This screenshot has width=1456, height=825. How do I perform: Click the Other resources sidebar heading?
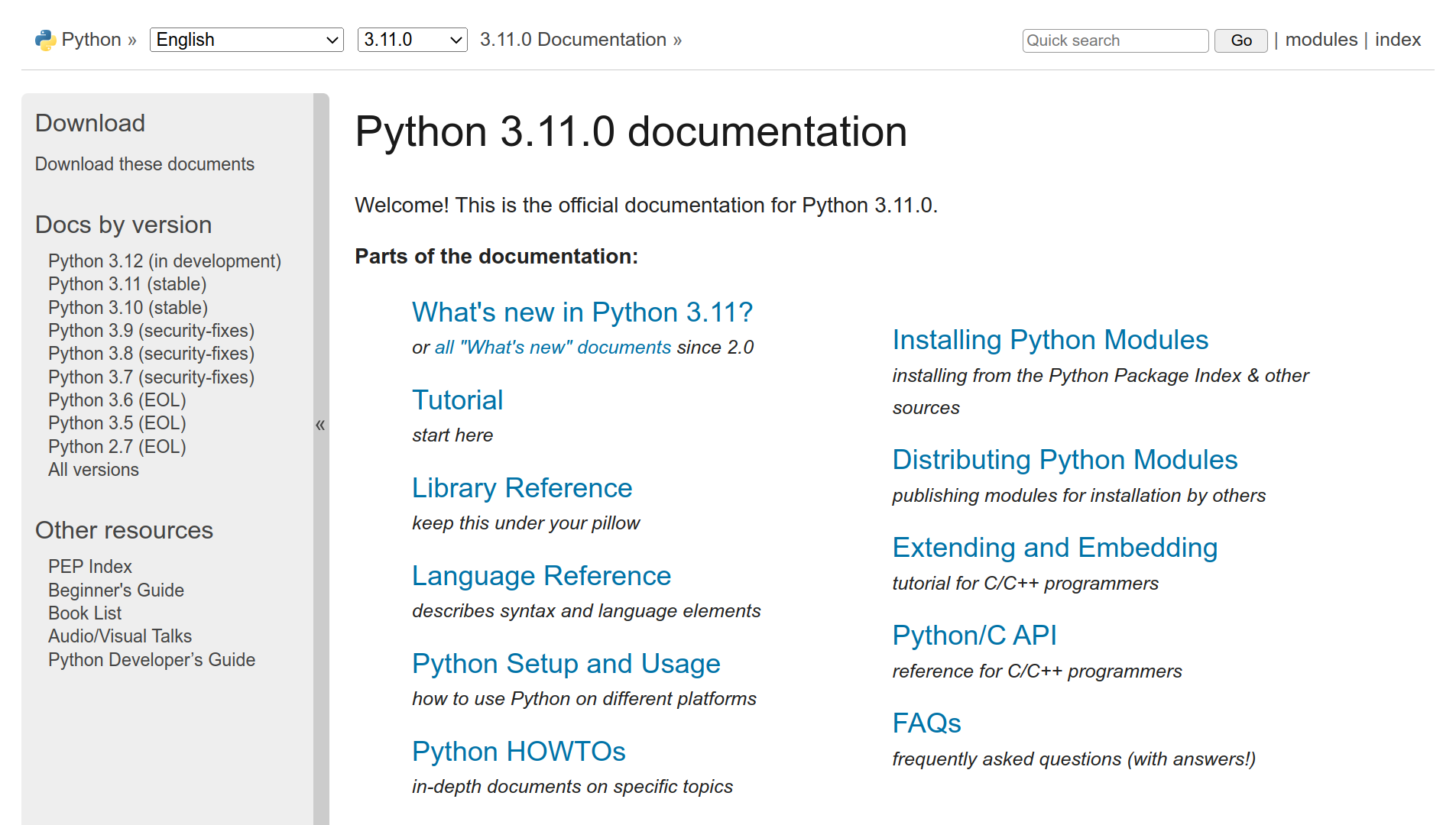(x=124, y=530)
